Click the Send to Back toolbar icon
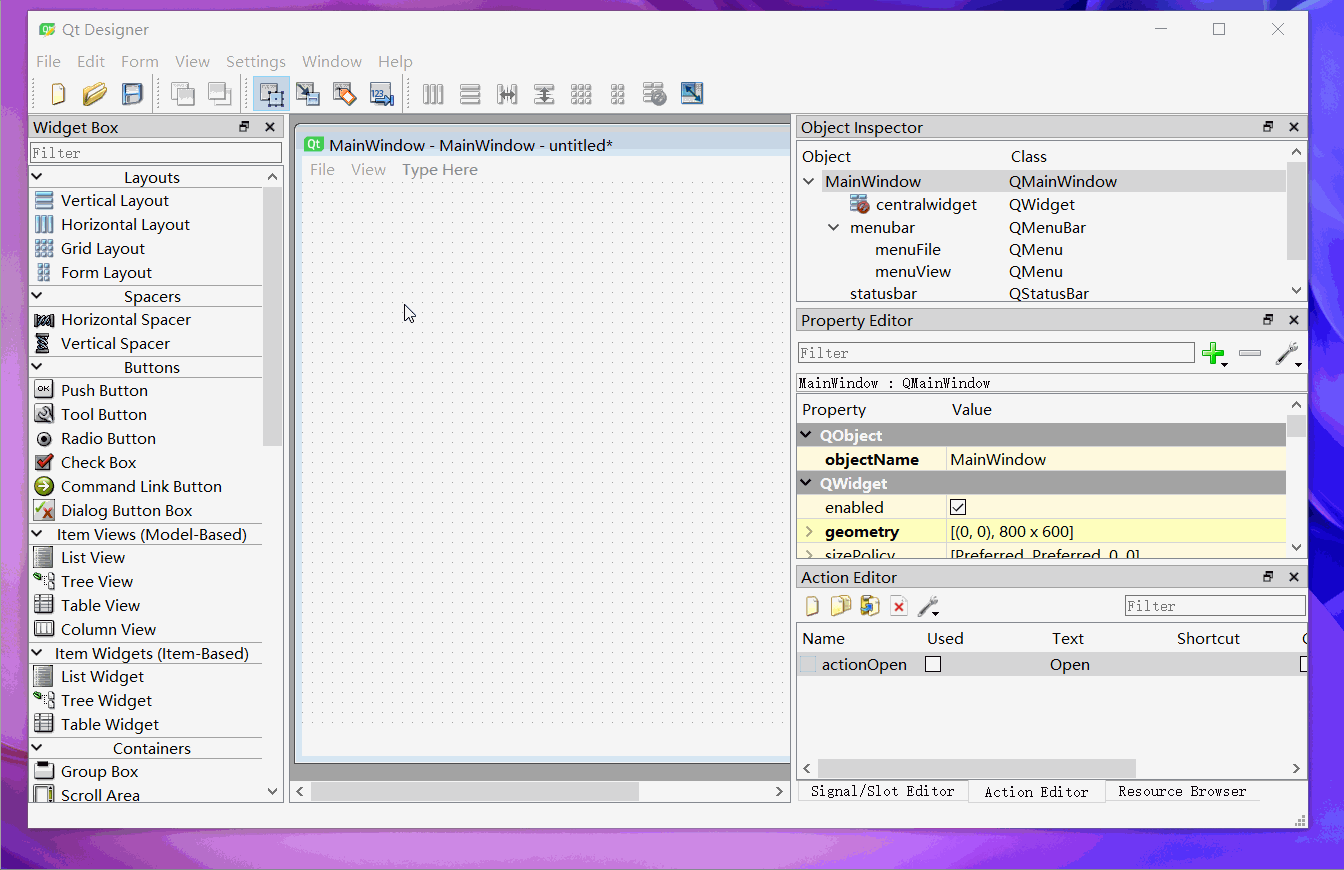Viewport: 1344px width, 870px height. pyautogui.click(x=183, y=94)
